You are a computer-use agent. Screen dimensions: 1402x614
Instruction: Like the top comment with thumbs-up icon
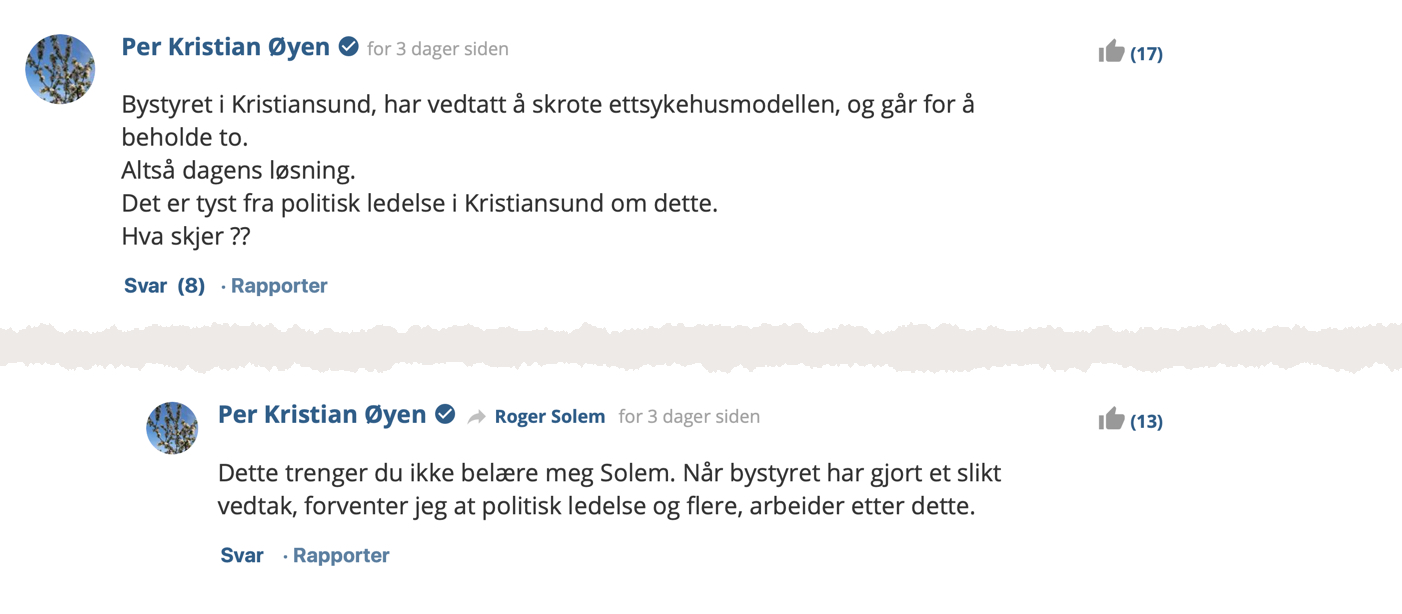click(1111, 52)
